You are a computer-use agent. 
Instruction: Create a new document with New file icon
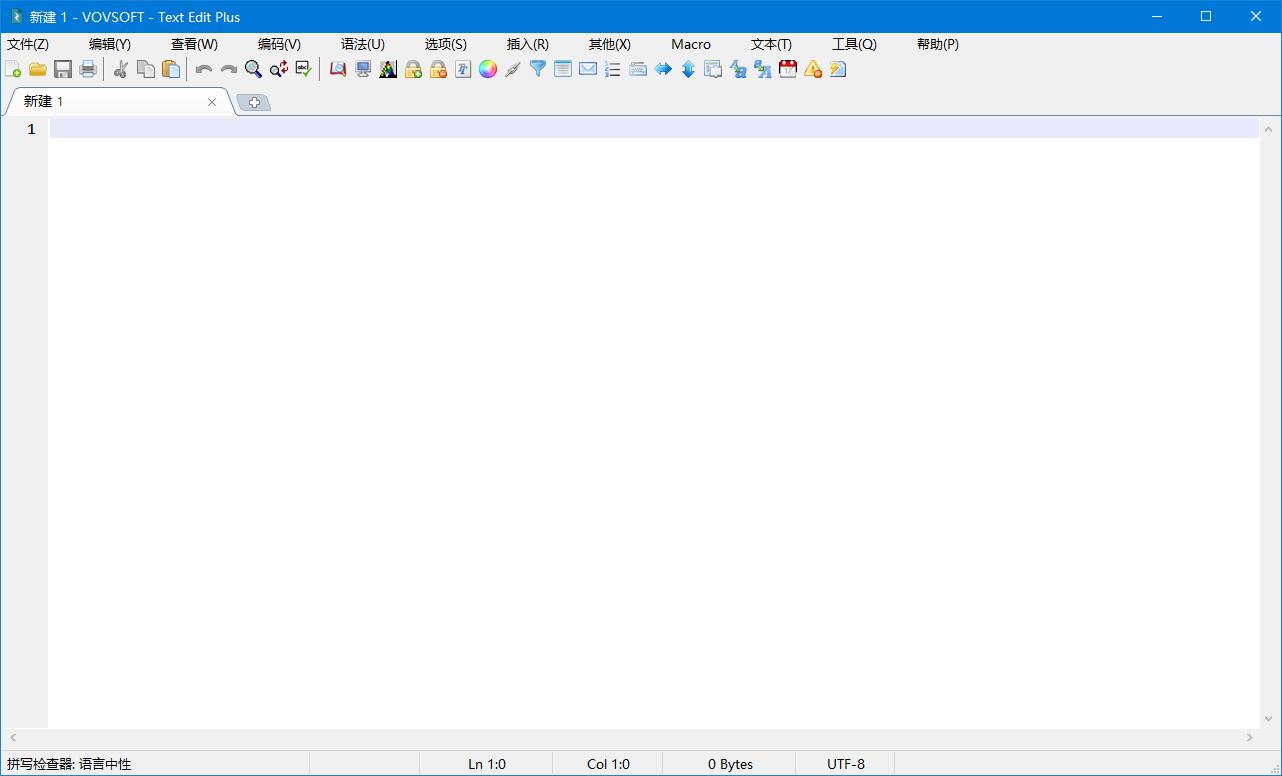point(13,69)
